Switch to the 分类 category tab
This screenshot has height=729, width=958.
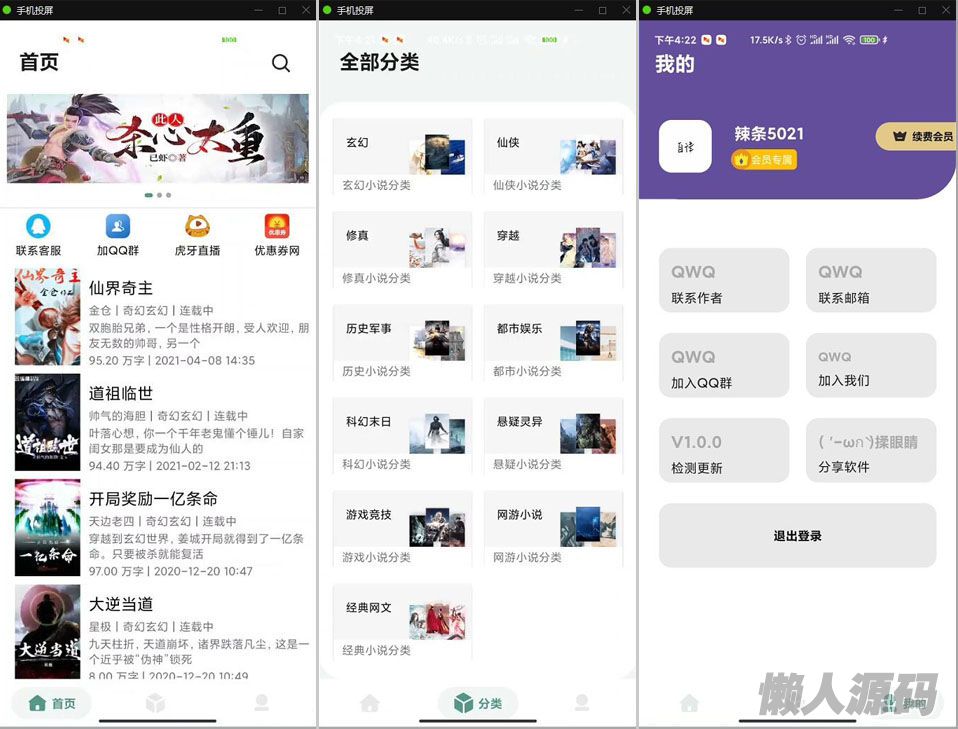[478, 703]
